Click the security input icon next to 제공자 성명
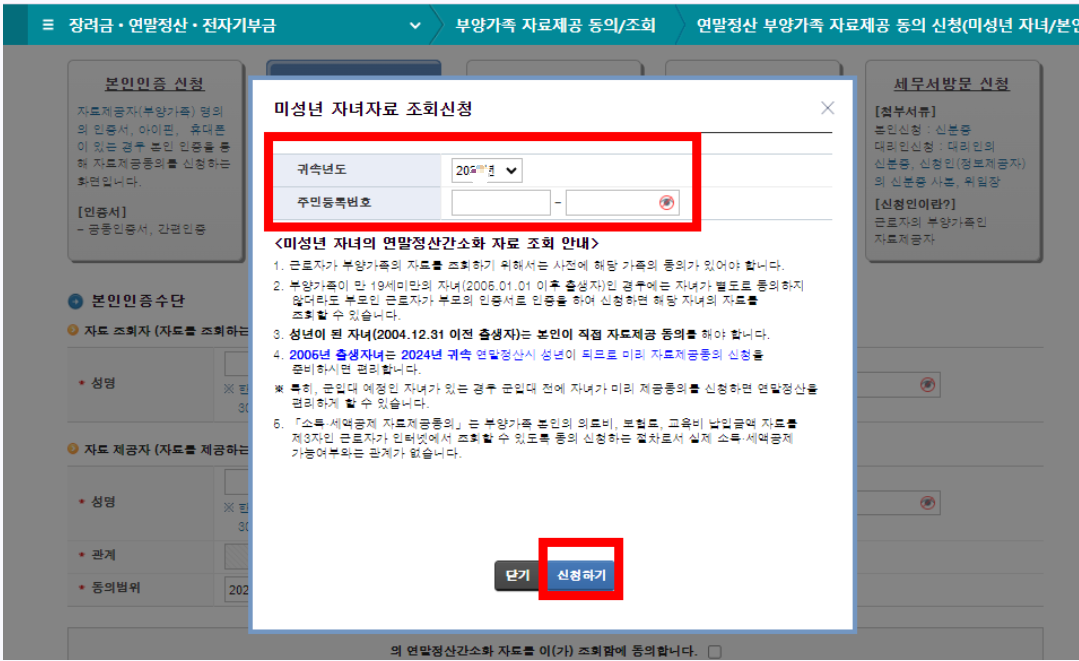1079x661 pixels. pos(928,502)
